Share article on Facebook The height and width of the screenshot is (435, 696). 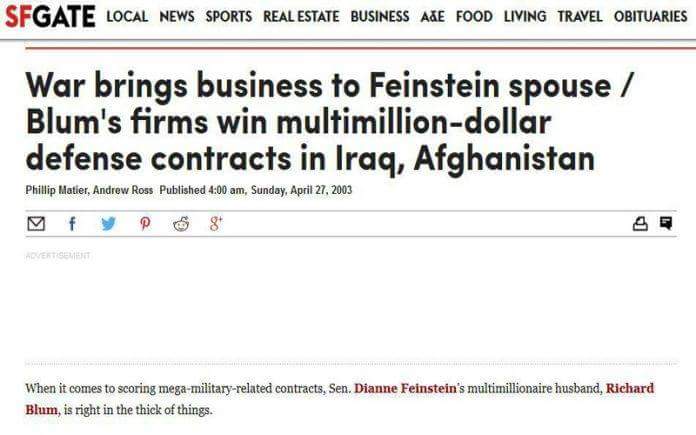(71, 224)
